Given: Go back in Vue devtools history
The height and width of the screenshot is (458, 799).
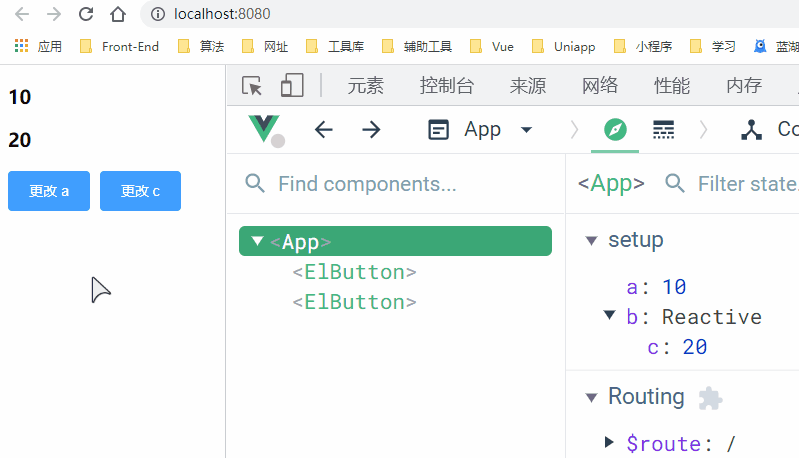Looking at the screenshot, I should [323, 129].
